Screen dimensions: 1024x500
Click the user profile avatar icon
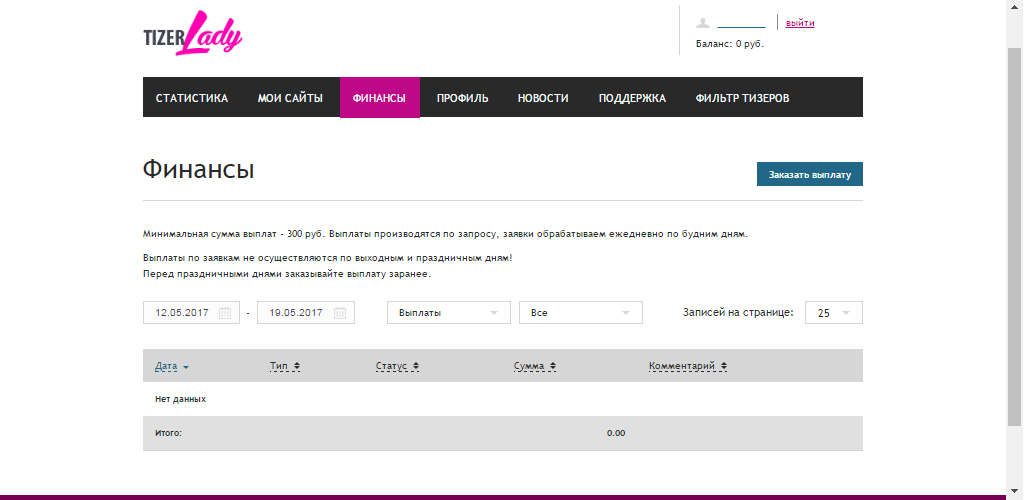[703, 23]
